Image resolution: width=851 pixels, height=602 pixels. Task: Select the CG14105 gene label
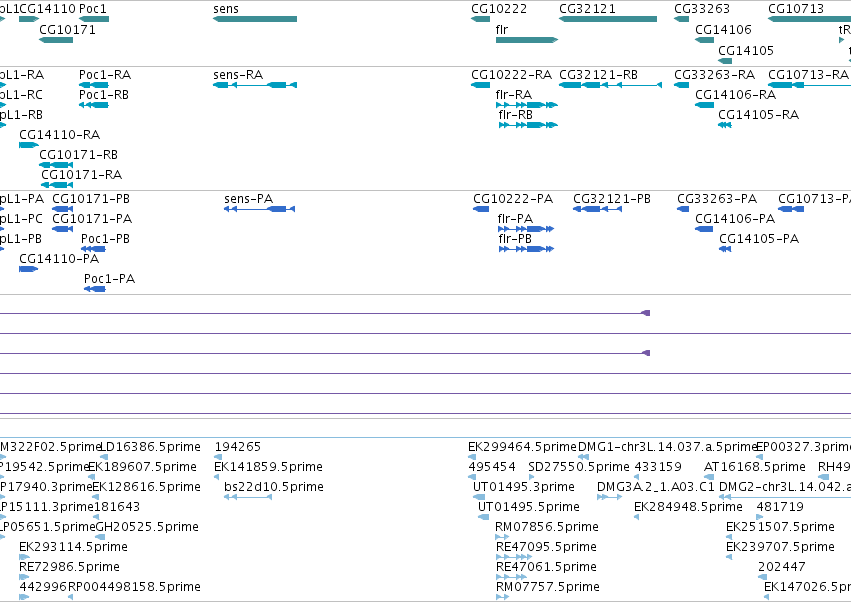(x=746, y=50)
